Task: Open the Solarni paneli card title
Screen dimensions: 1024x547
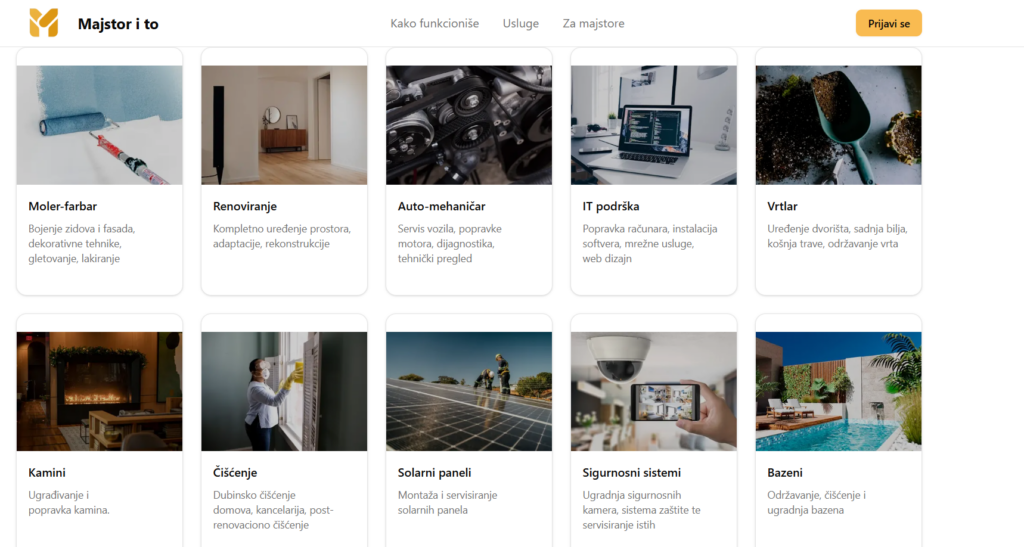Action: (x=434, y=473)
